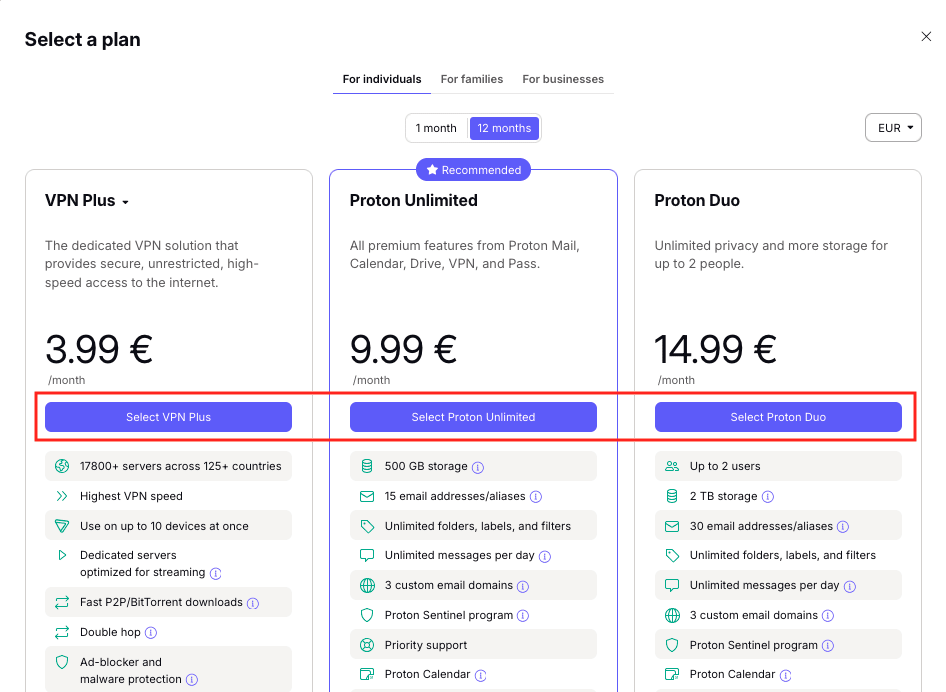
Task: Open the EUR currency dropdown
Action: click(x=893, y=128)
